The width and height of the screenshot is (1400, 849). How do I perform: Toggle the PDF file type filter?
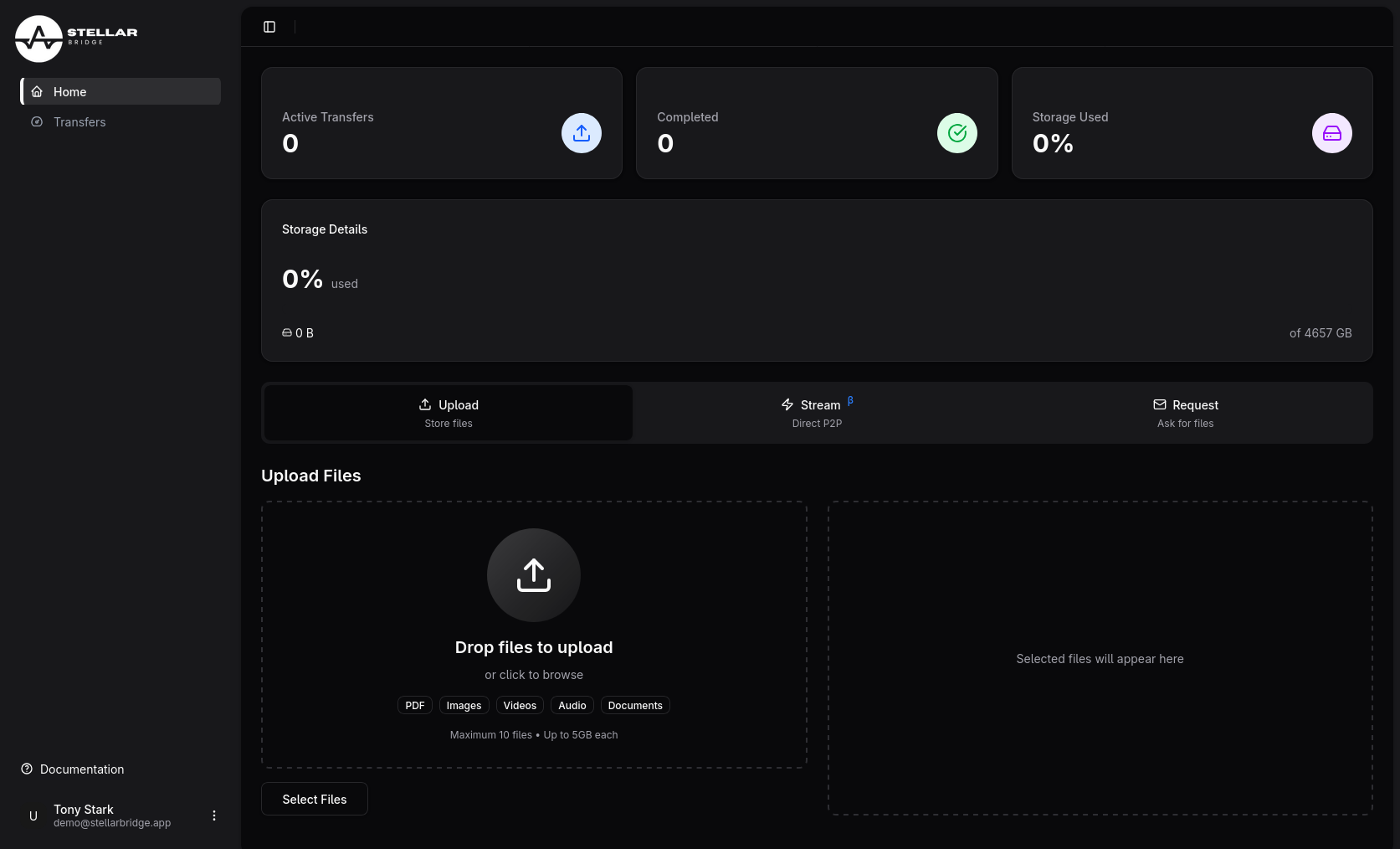pyautogui.click(x=414, y=705)
